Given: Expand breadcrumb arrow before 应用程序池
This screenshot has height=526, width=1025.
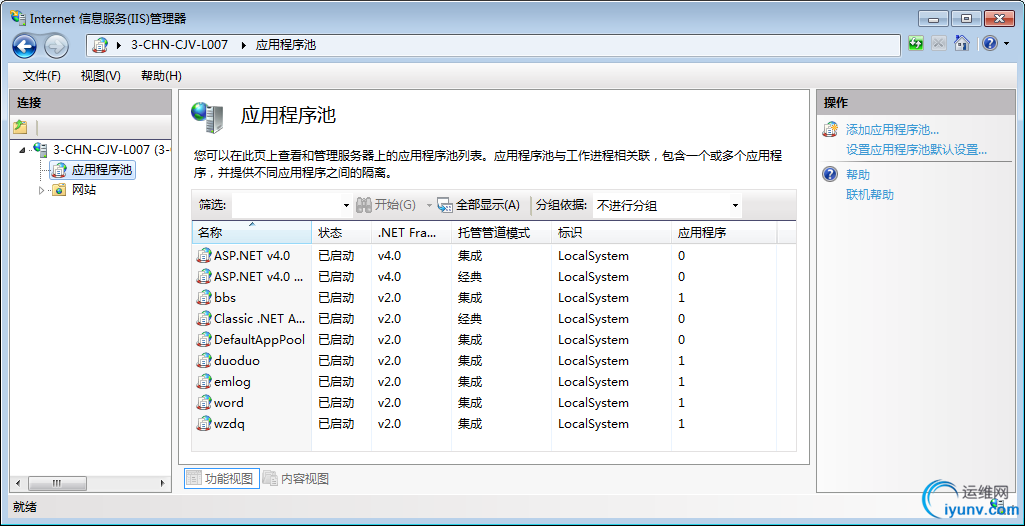Looking at the screenshot, I should pyautogui.click(x=244, y=45).
